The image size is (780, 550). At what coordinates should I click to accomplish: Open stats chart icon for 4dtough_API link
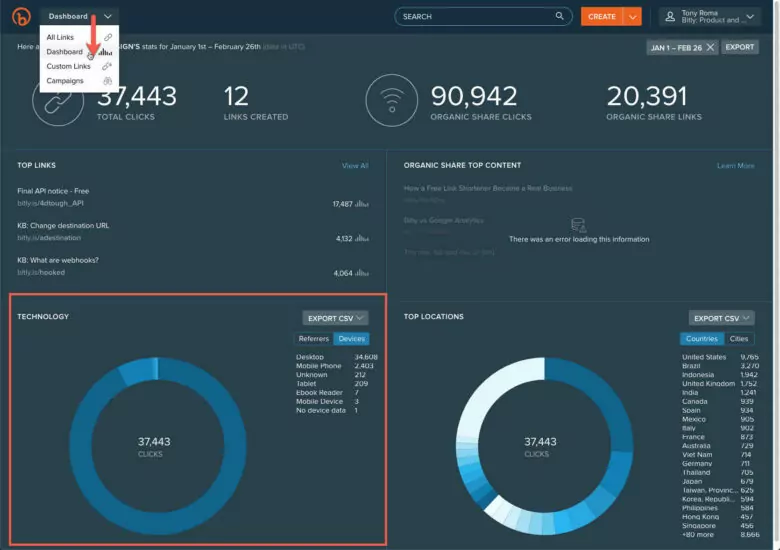[362, 204]
